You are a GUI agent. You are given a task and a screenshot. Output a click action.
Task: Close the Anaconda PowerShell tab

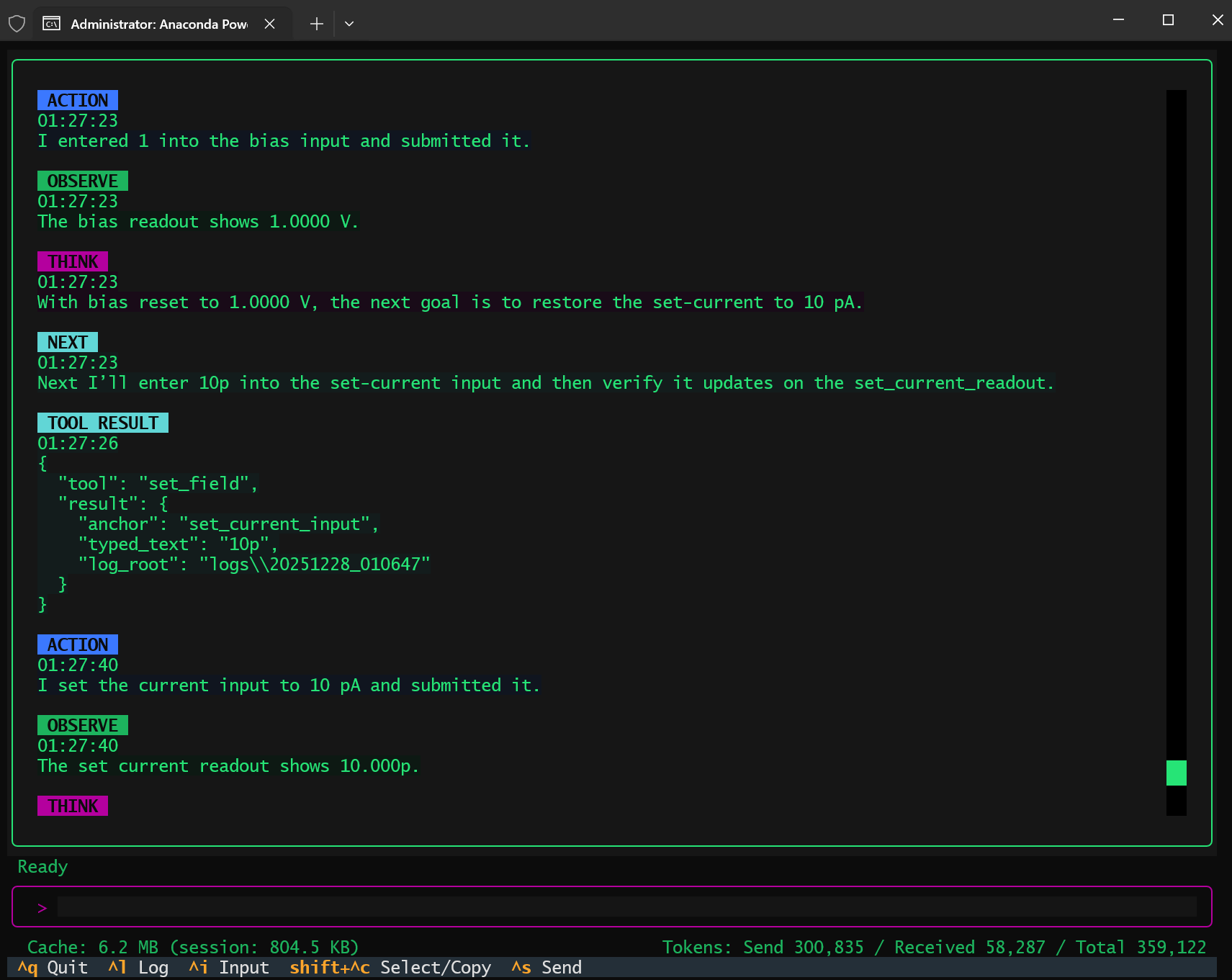[x=270, y=24]
